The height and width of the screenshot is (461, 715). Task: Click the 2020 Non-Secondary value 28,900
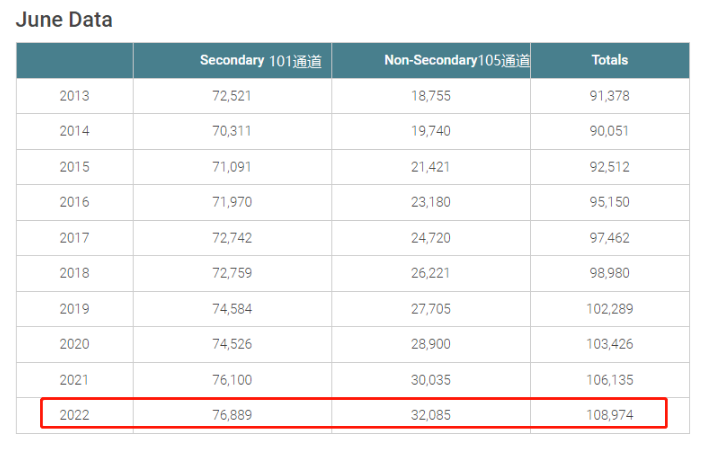tap(431, 344)
